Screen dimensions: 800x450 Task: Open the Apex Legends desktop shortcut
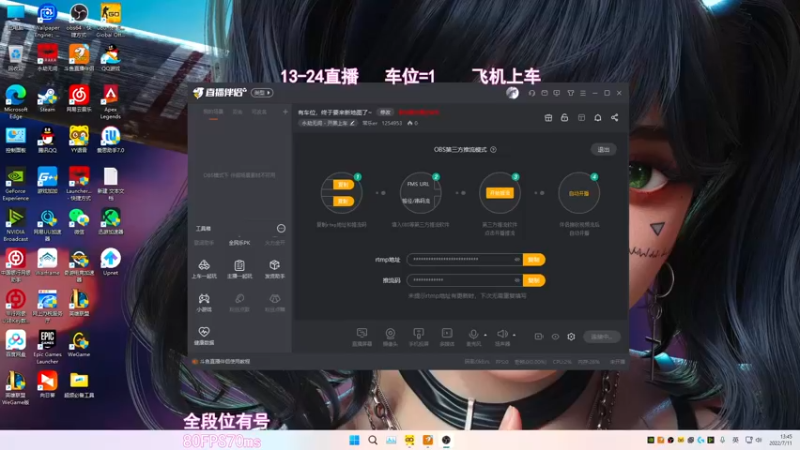coord(110,102)
